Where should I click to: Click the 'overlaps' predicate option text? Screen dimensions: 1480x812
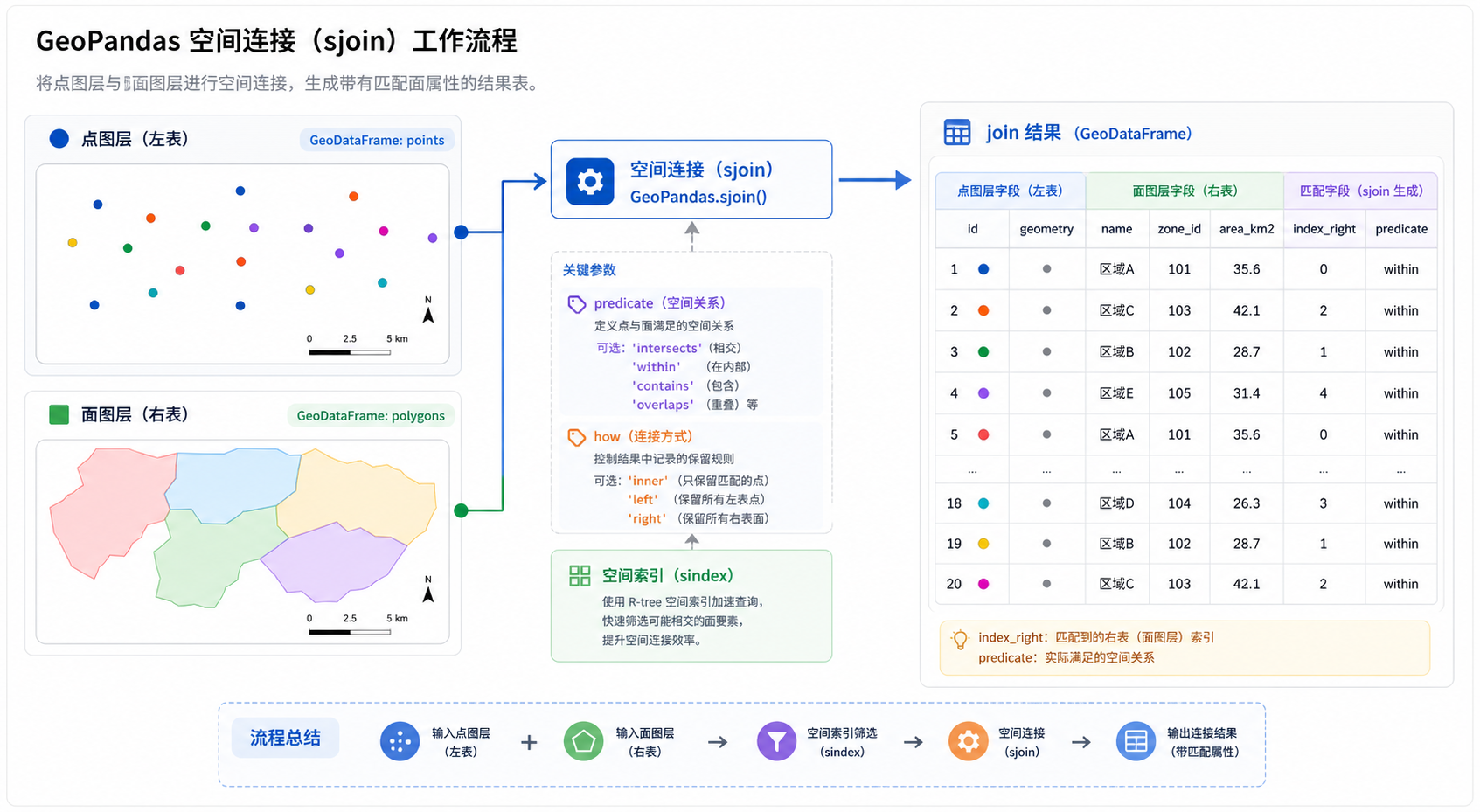click(663, 405)
